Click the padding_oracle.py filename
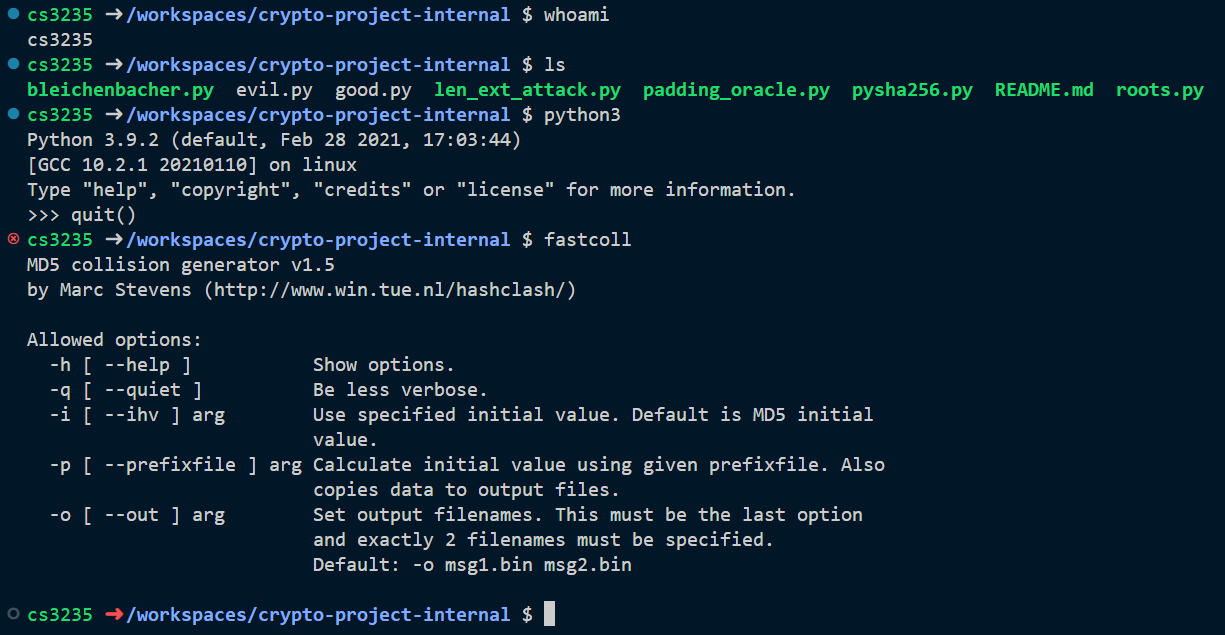This screenshot has height=635, width=1225. [736, 90]
